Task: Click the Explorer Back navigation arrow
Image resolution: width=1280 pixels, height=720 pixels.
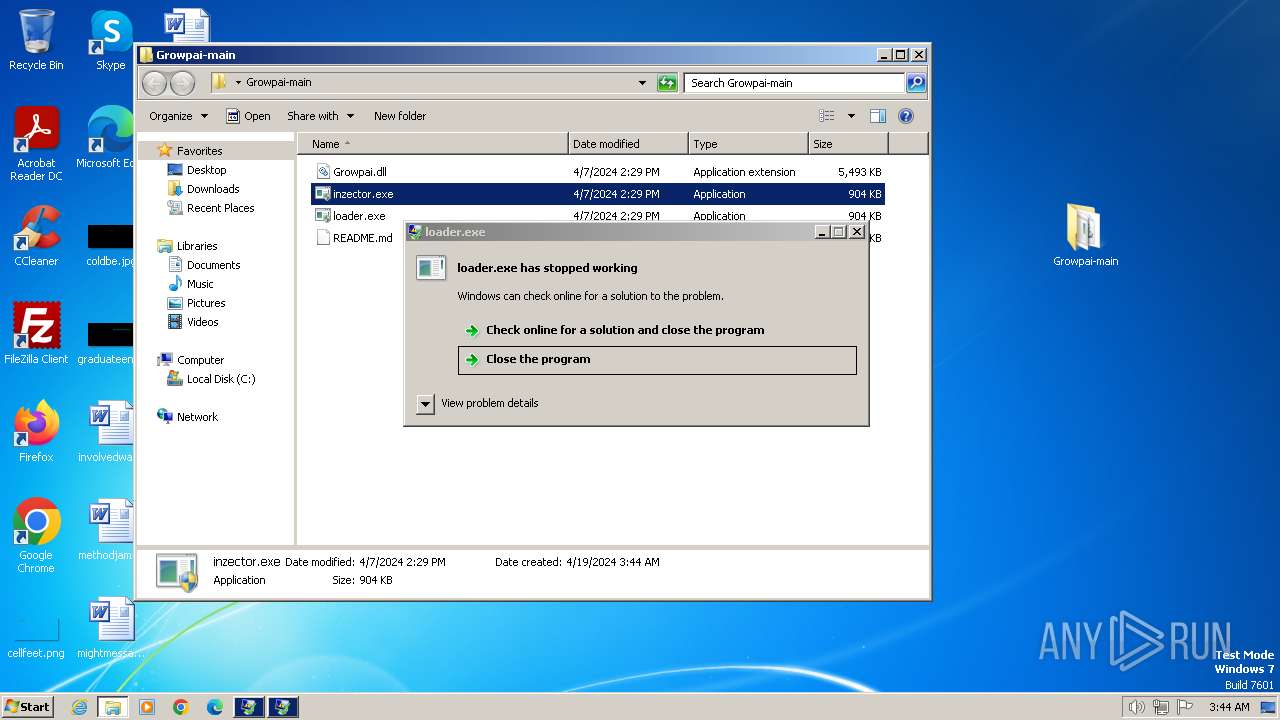Action: click(x=154, y=83)
